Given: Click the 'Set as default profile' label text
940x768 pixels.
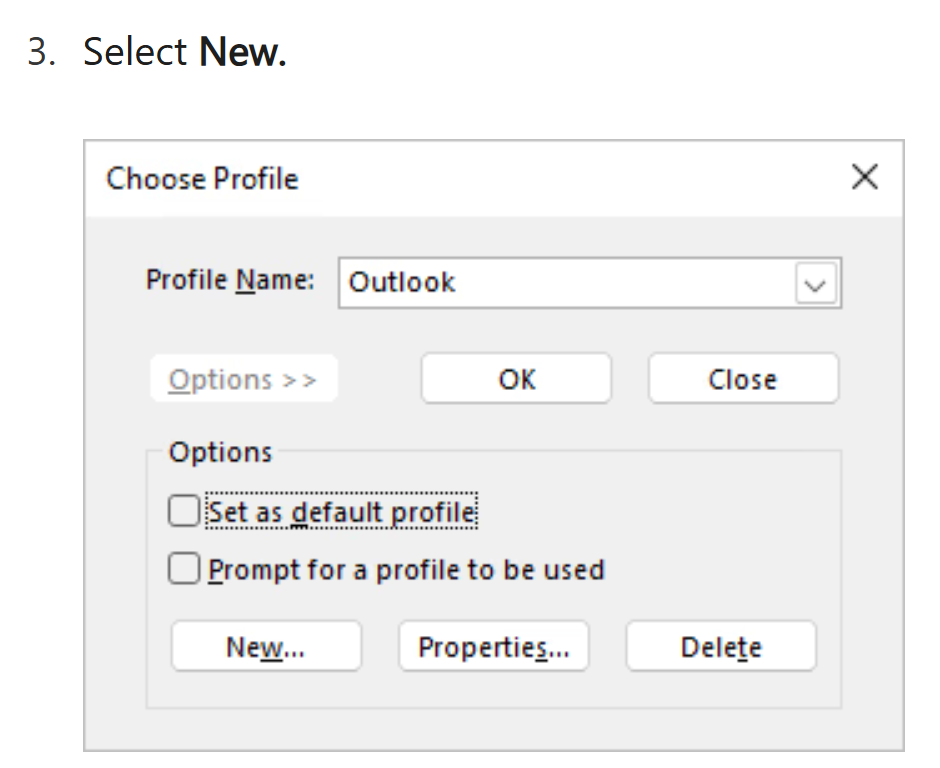Looking at the screenshot, I should (342, 512).
